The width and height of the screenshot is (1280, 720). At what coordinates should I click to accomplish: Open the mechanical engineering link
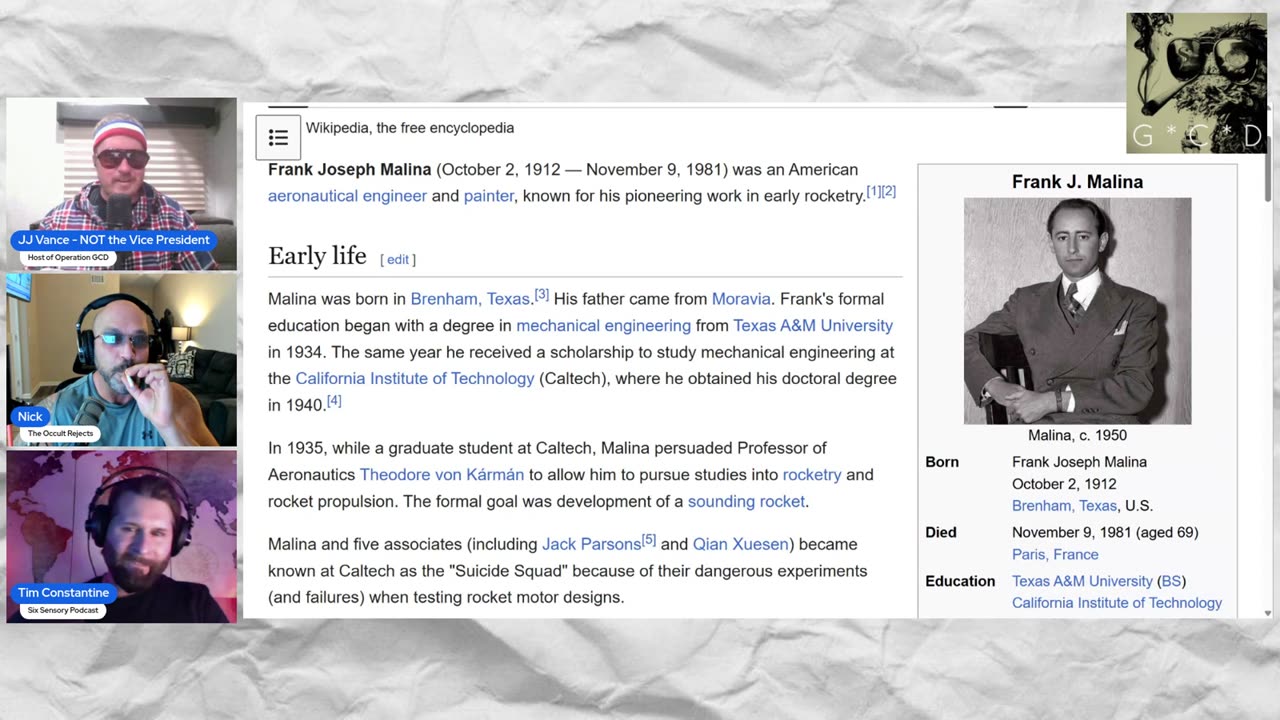(603, 326)
